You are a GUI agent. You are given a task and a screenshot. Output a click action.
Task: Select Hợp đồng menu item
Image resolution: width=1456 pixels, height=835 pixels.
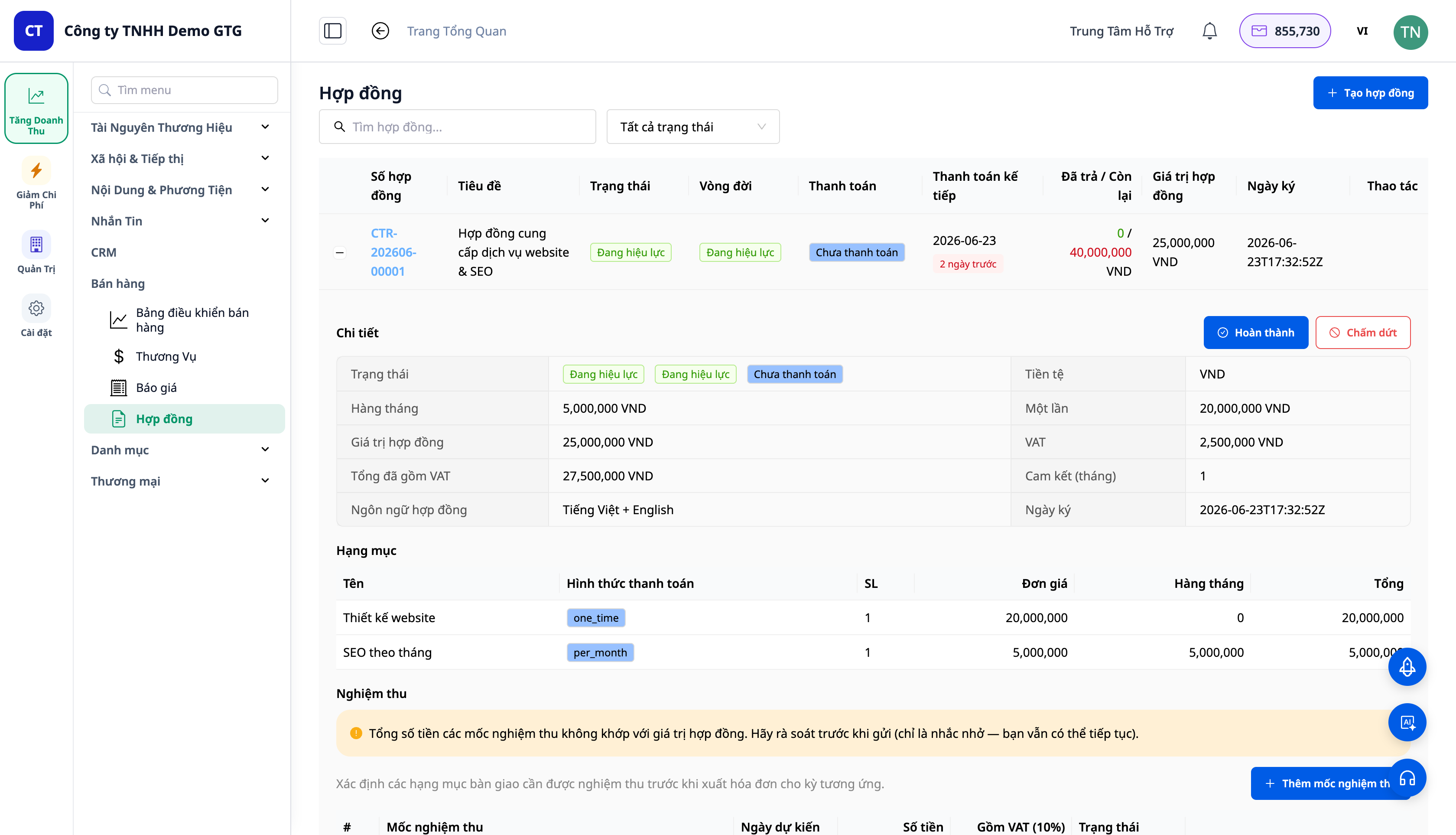click(185, 419)
